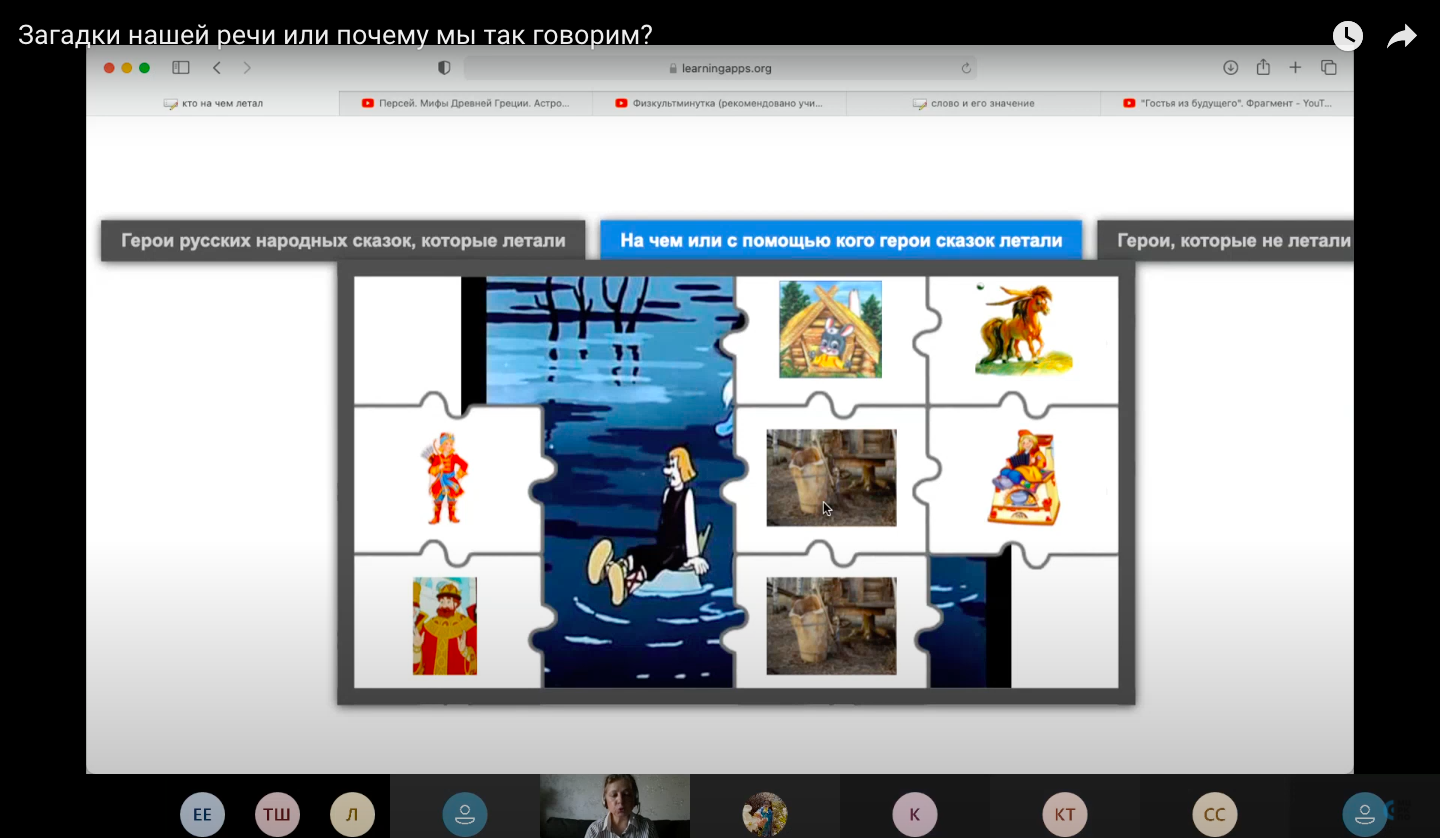Viewport: 1440px width, 838px height.
Task: Click the humpbacked horse puzzle piece
Action: [x=1023, y=330]
